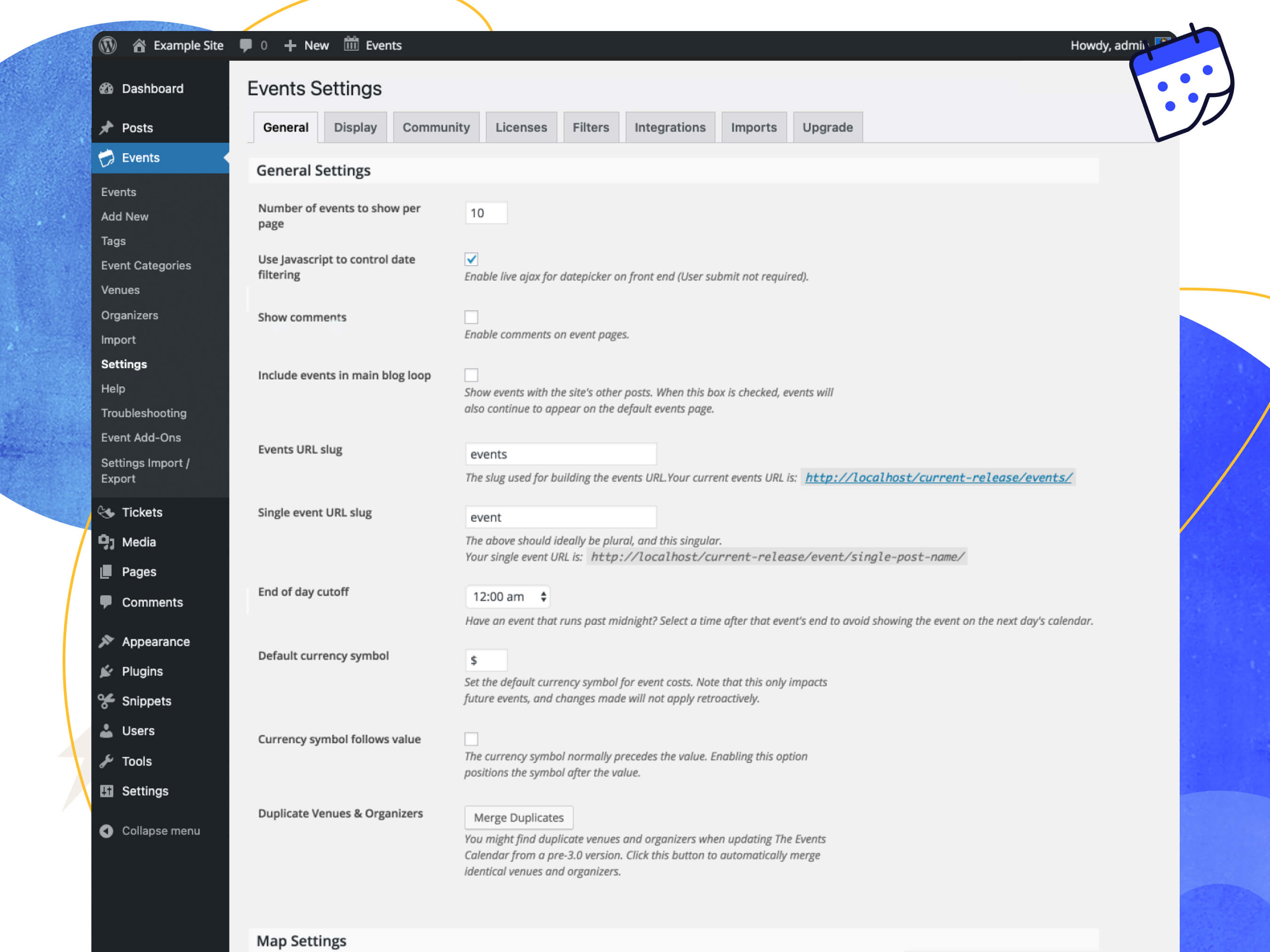Click the Filters tab

pos(591,126)
